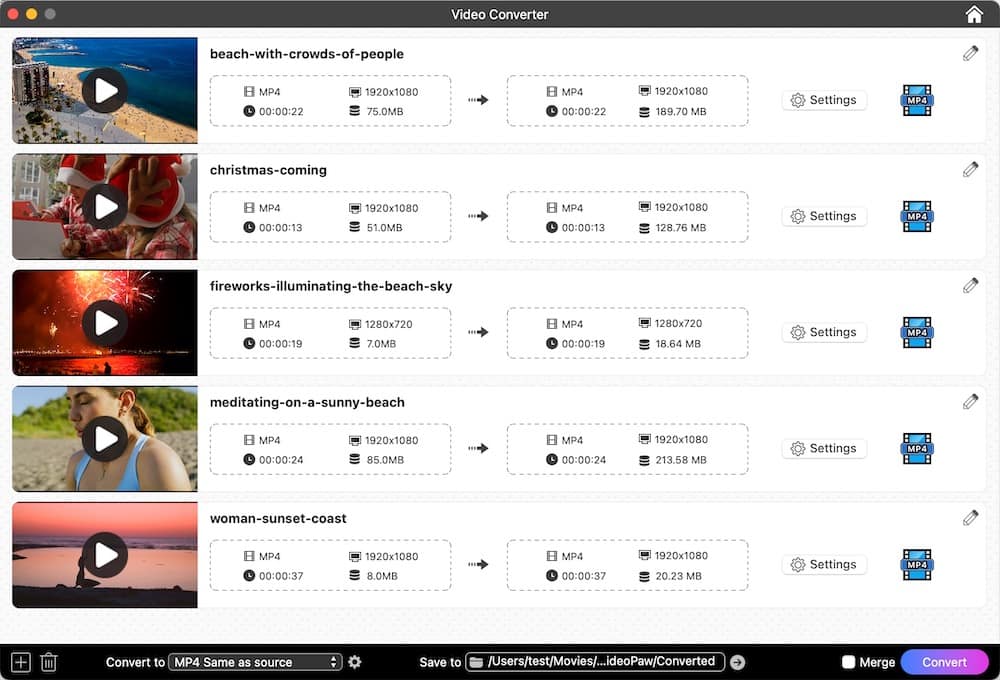This screenshot has height=680, width=1000.
Task: Play the beach-with-crowds-of-people preview
Action: click(x=104, y=90)
